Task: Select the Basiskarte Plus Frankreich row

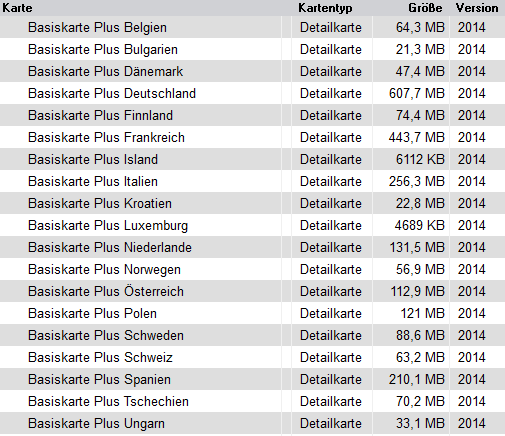Action: [252, 137]
